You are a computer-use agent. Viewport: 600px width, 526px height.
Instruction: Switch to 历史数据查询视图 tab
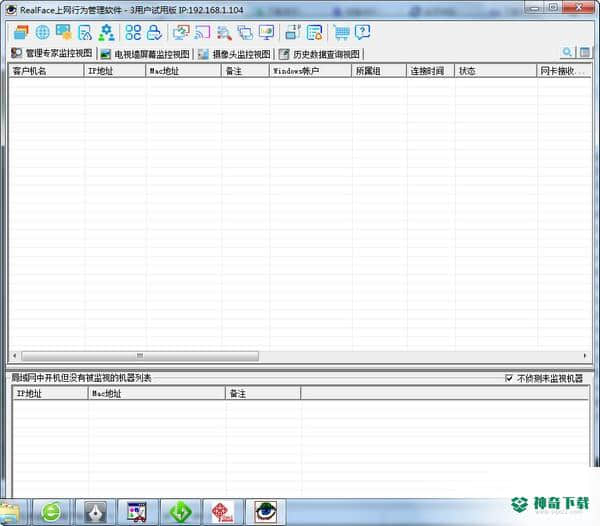pyautogui.click(x=320, y=54)
